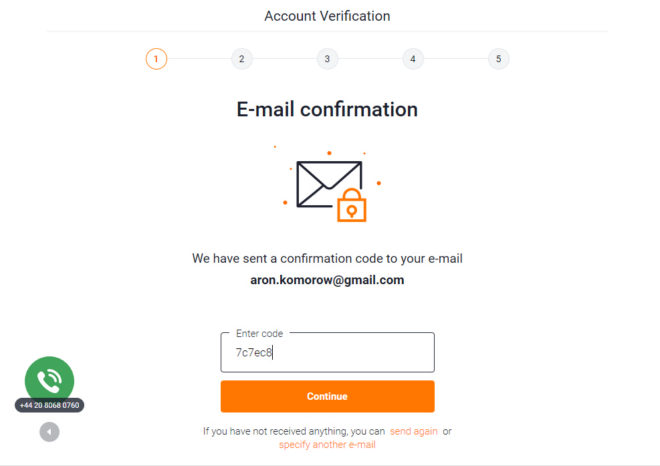Select step 4 in the progress indicator
Viewport: 660px width, 466px height.
413,59
